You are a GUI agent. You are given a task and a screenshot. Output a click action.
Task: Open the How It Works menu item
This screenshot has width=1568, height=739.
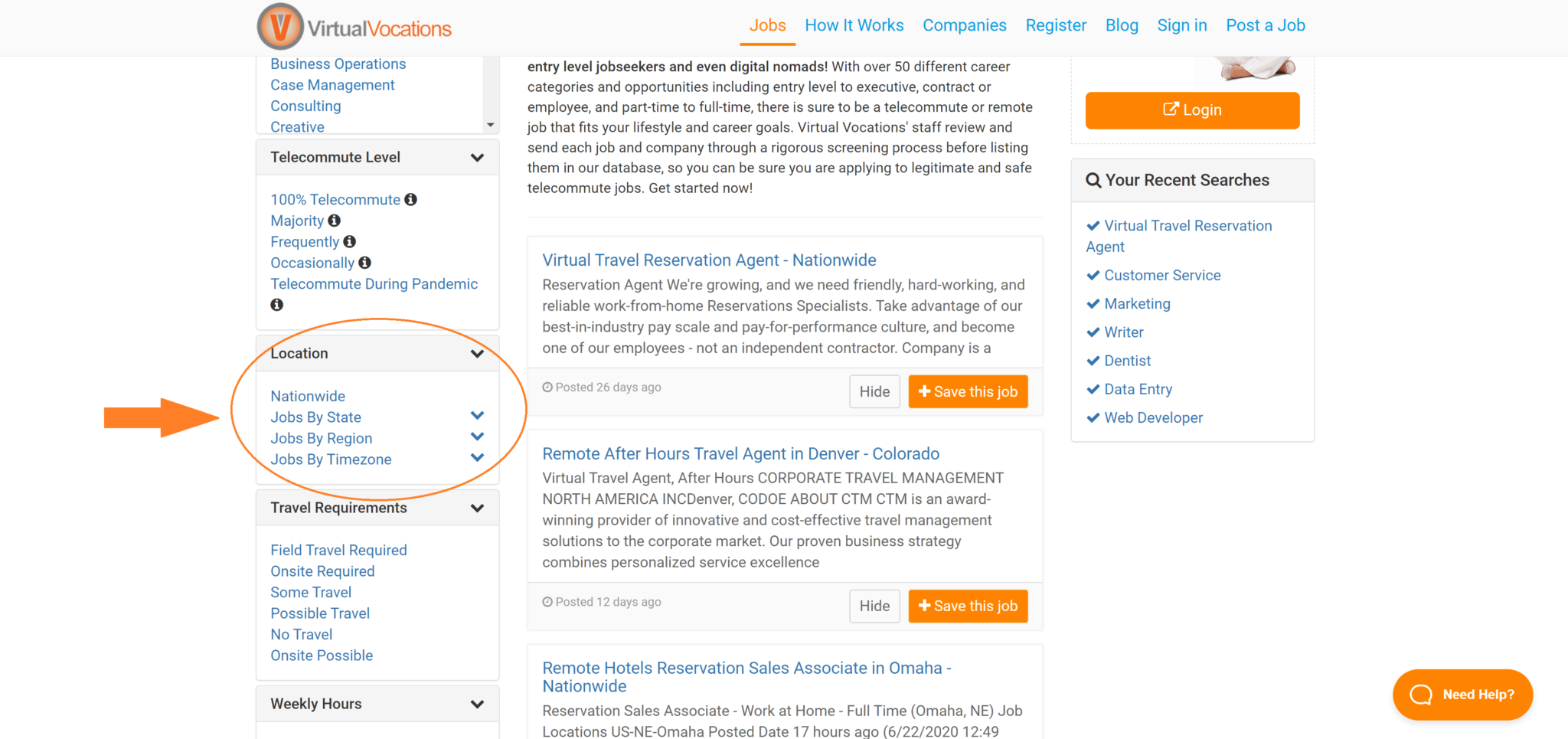point(854,25)
